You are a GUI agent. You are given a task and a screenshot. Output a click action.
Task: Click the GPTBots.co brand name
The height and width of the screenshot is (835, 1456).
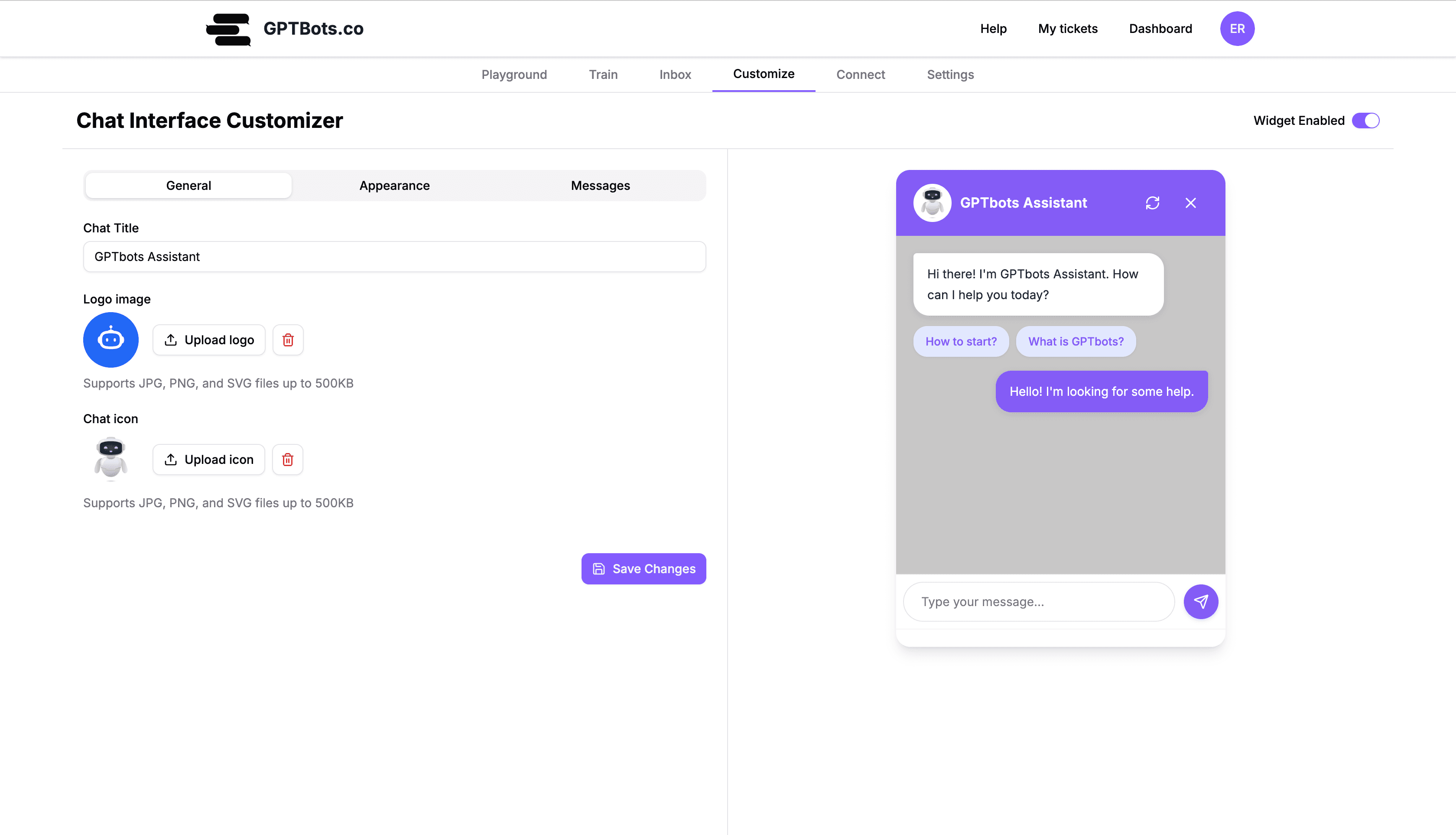tap(313, 29)
